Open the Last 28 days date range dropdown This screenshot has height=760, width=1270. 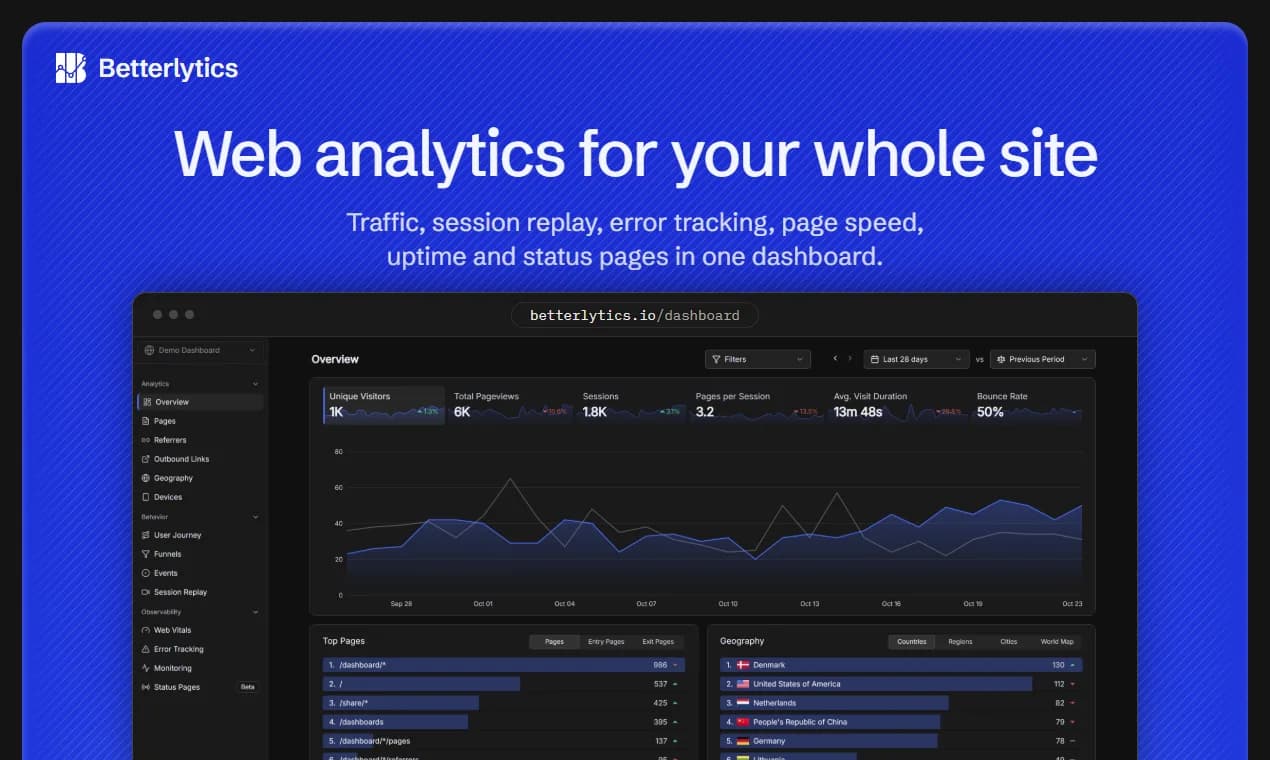click(916, 359)
